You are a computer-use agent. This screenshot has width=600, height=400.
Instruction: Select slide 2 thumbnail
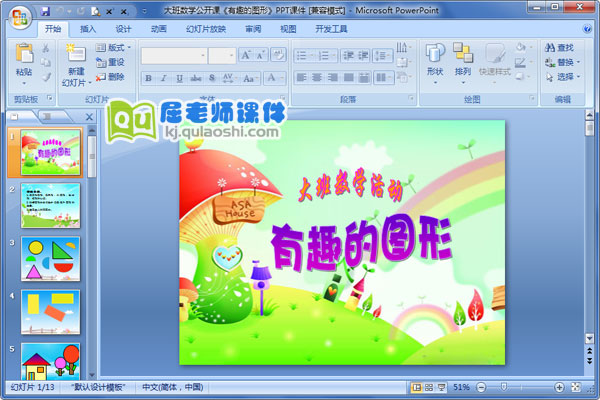[x=51, y=206]
